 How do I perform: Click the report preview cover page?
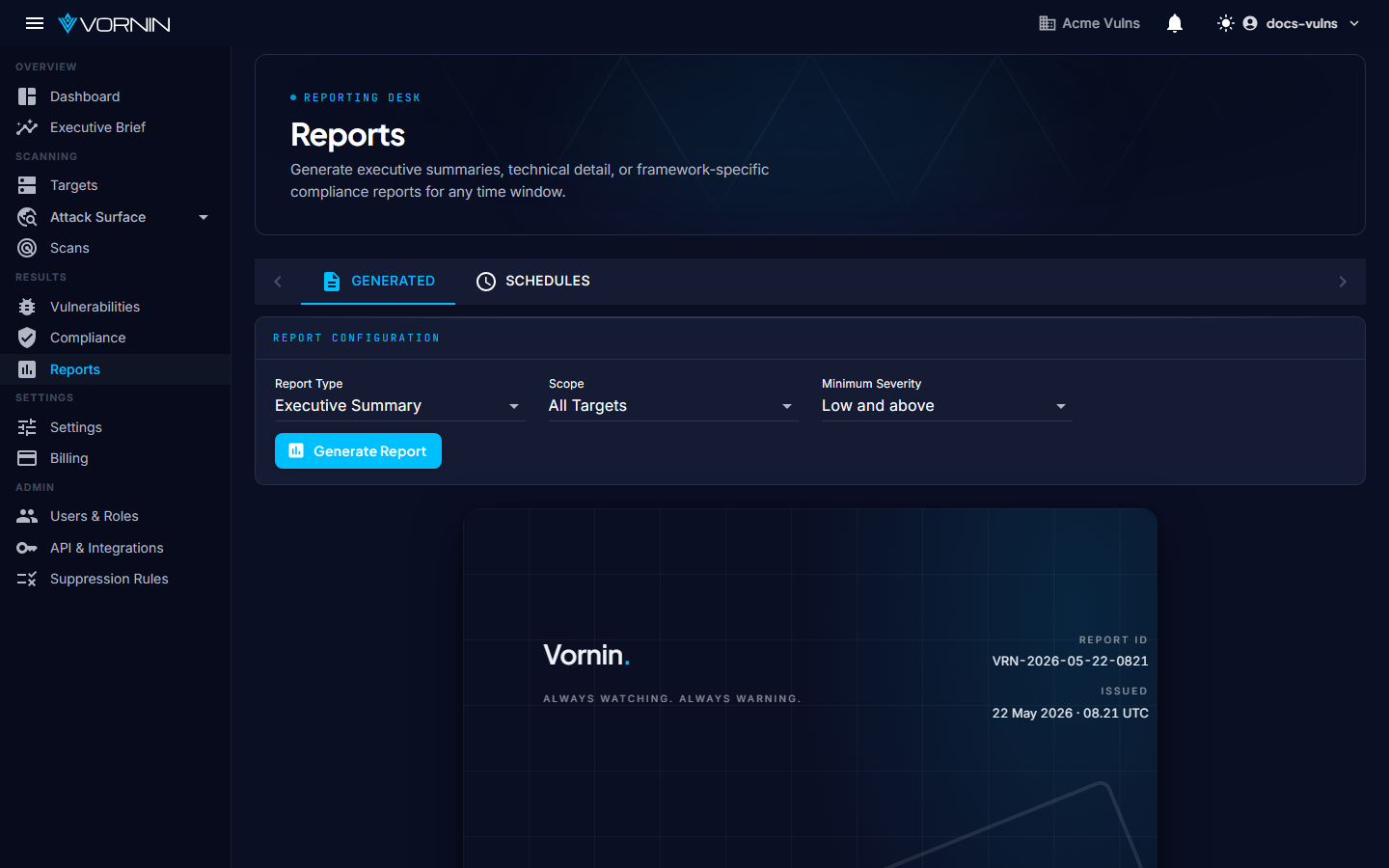click(810, 689)
